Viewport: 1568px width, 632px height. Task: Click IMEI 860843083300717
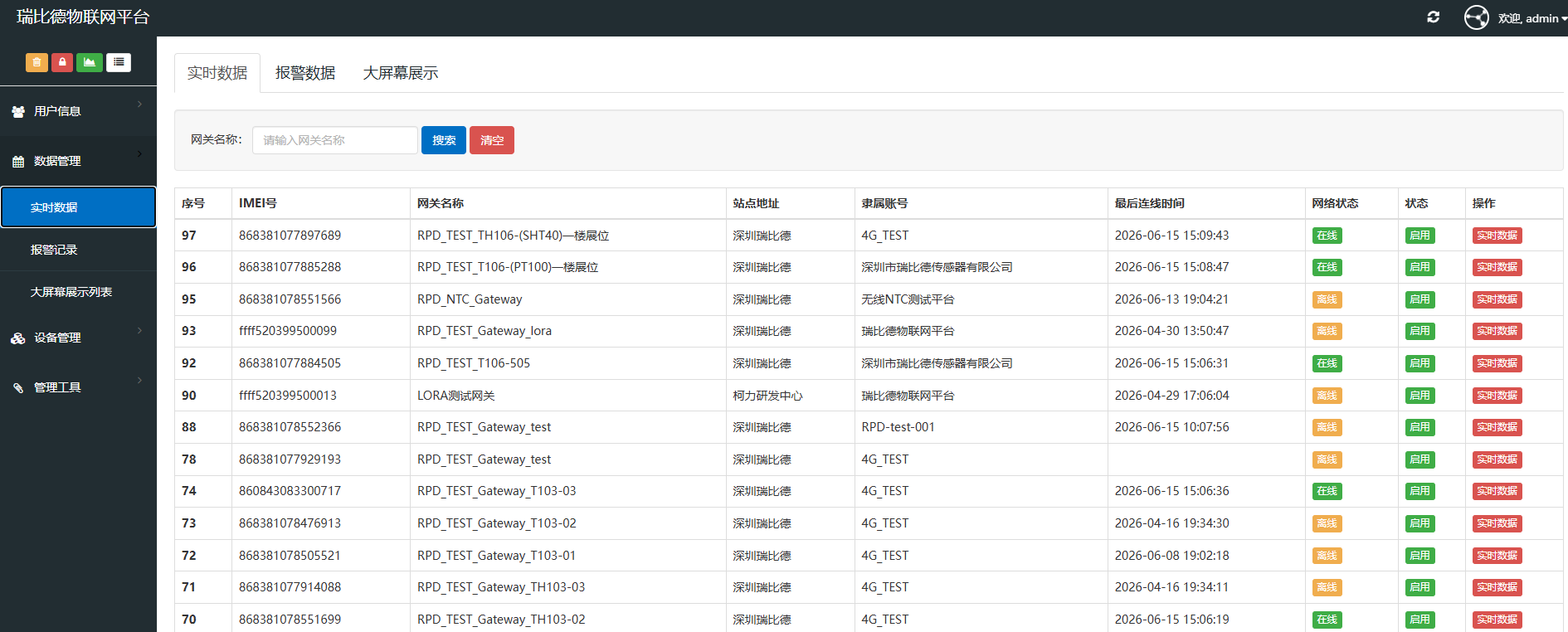[x=290, y=491]
